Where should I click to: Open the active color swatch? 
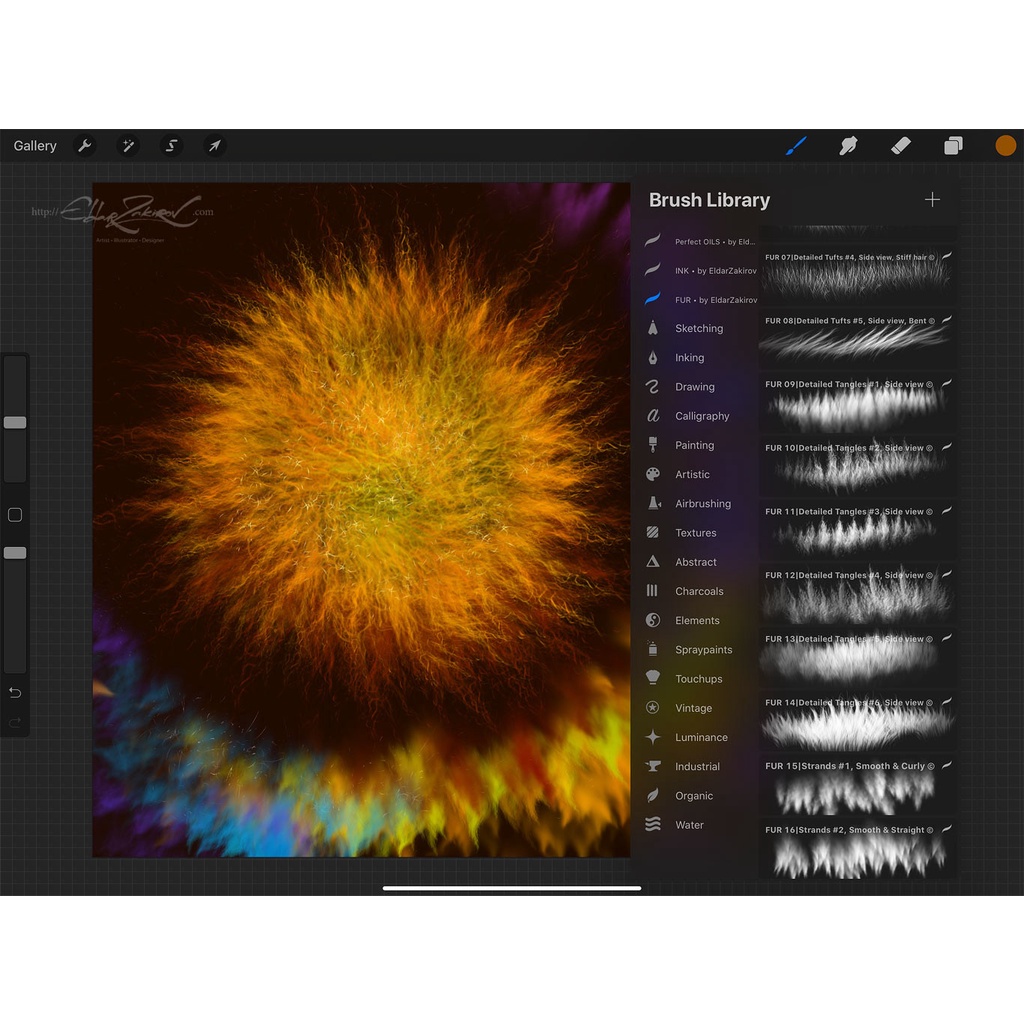coord(1005,146)
